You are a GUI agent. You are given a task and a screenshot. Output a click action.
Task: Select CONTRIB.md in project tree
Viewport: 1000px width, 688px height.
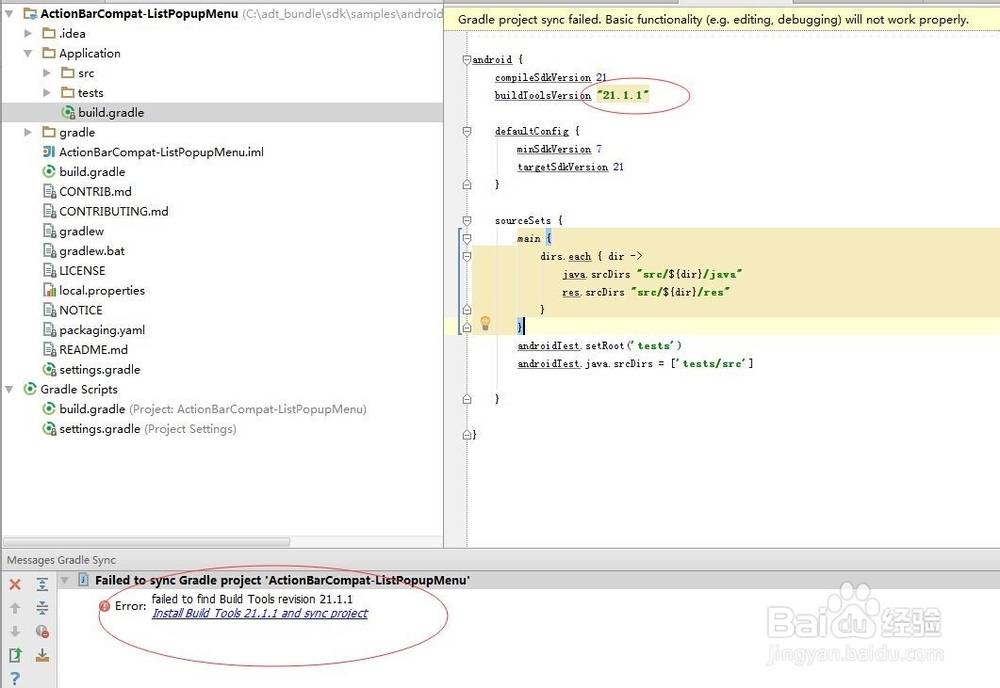click(96, 191)
